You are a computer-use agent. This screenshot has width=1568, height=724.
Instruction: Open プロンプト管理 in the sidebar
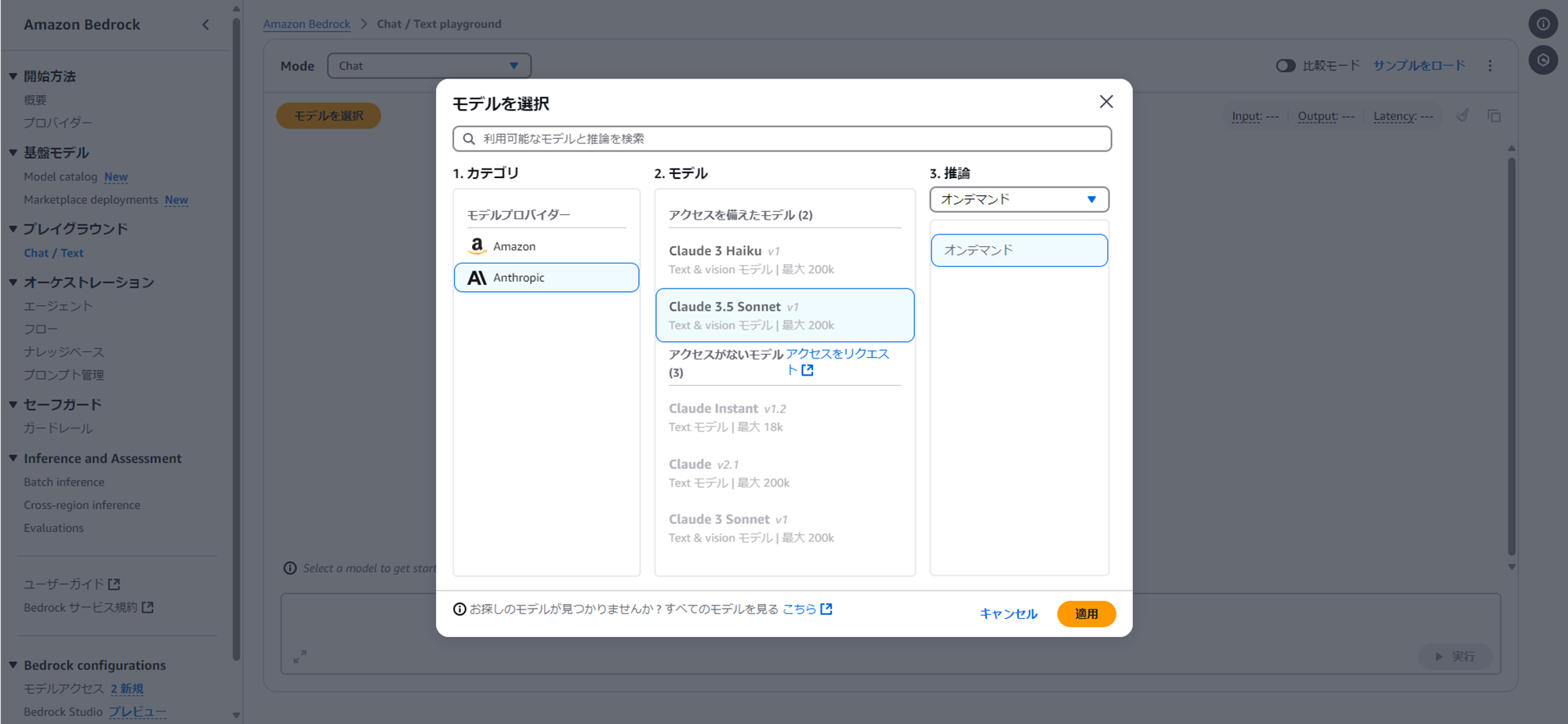click(64, 375)
